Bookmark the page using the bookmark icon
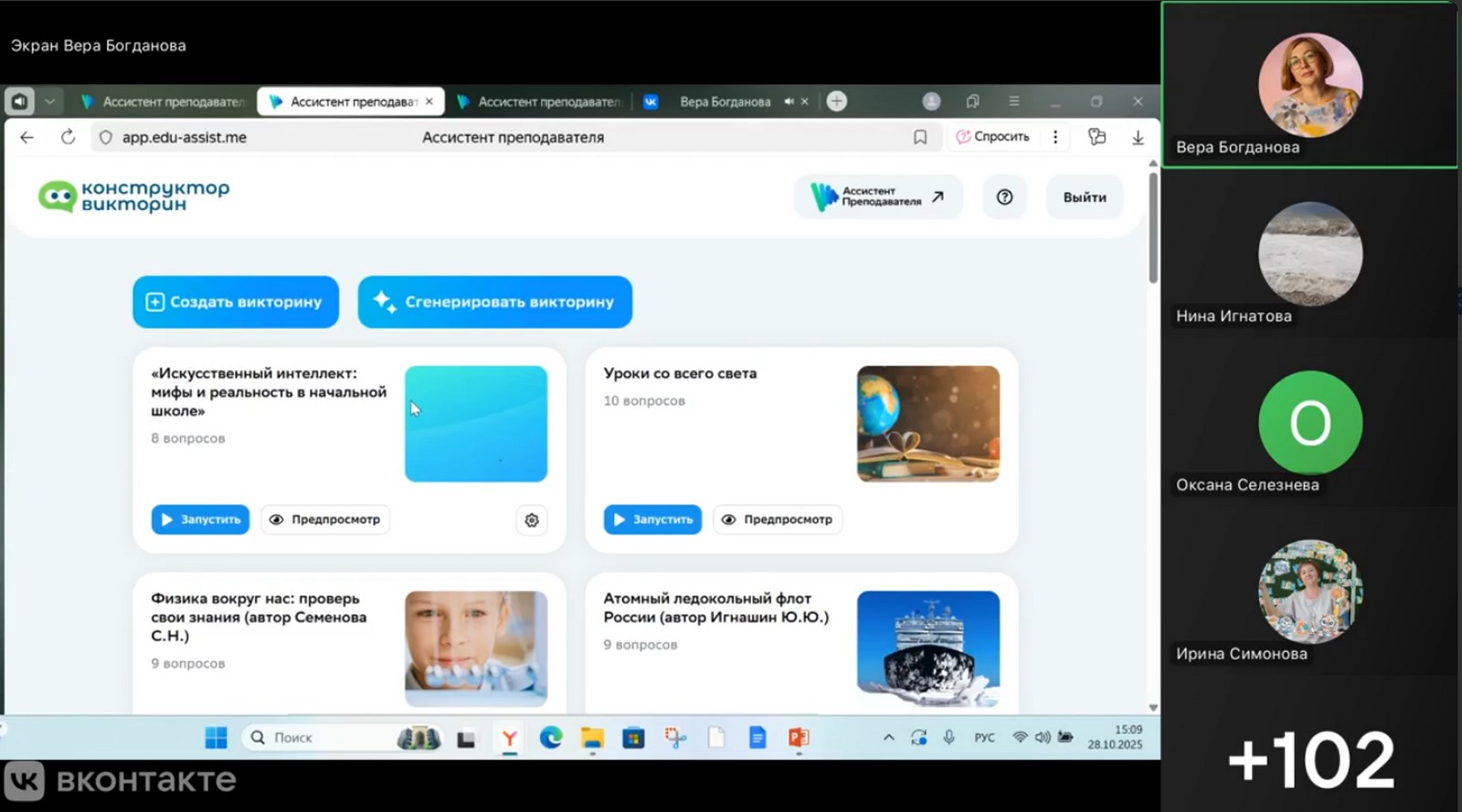 tap(920, 137)
